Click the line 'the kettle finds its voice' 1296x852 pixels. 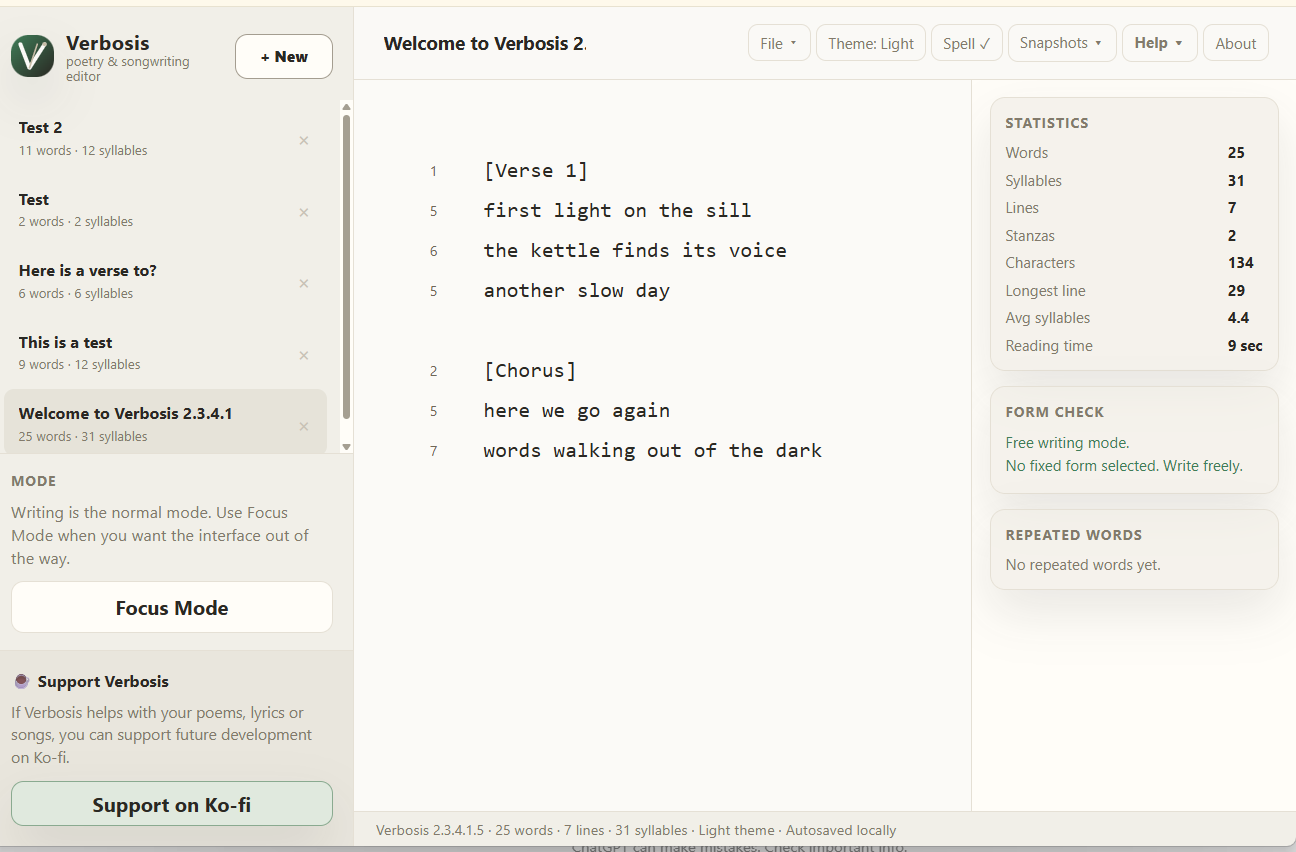point(635,251)
